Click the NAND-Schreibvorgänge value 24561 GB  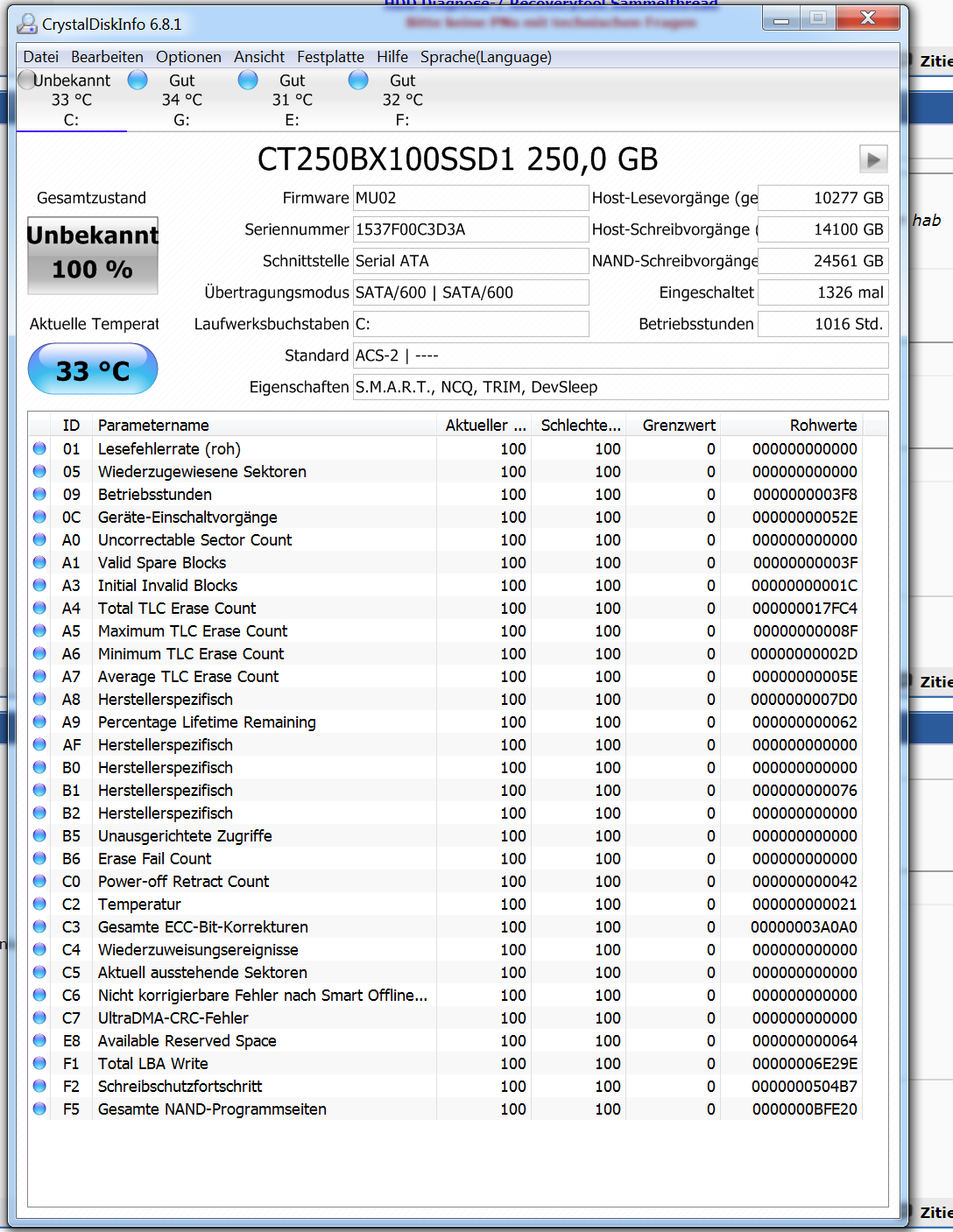point(822,261)
